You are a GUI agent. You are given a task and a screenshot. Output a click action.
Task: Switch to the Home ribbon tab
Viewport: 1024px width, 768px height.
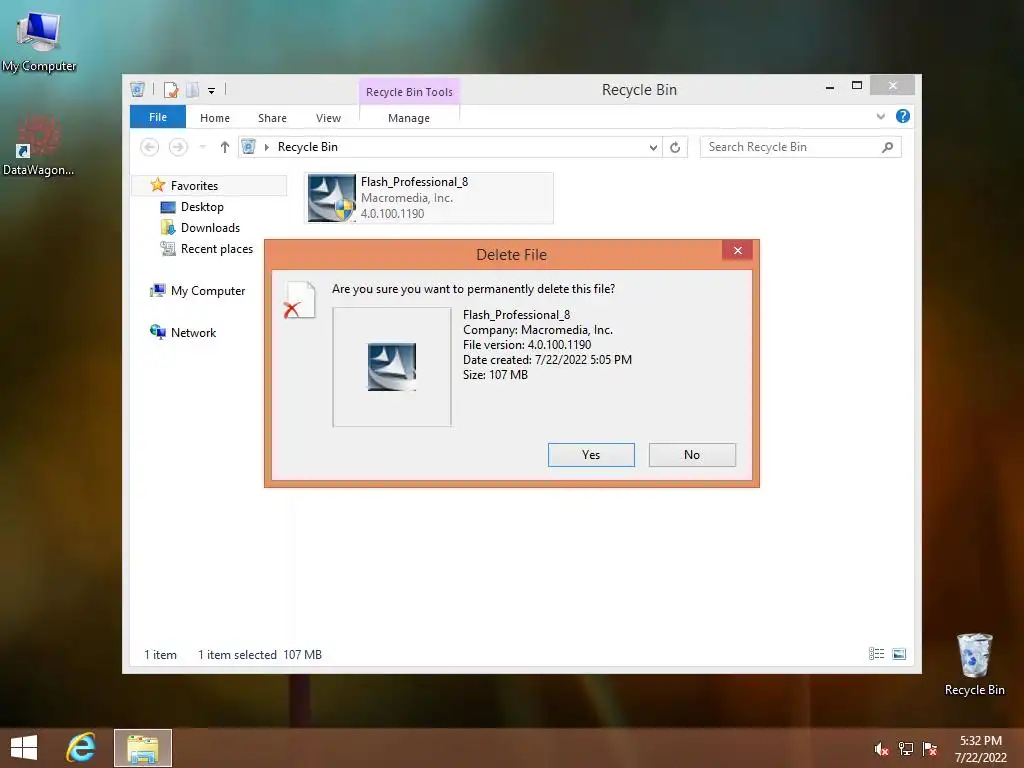(215, 118)
